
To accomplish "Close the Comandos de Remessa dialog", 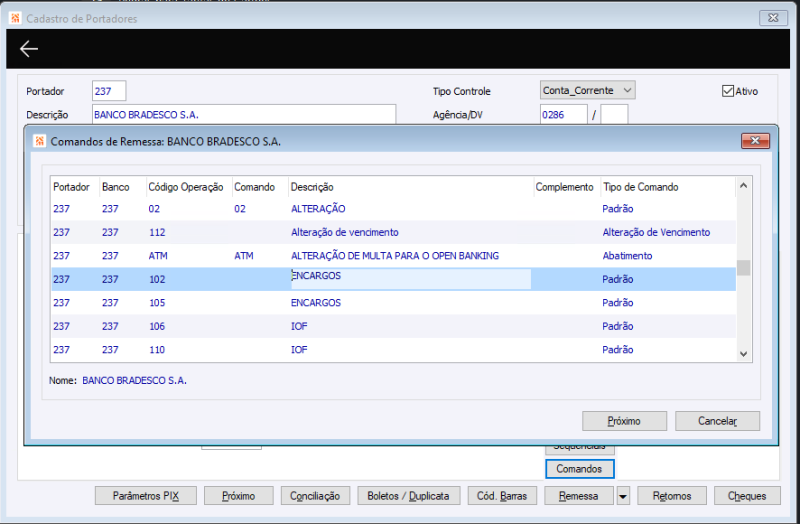I will pyautogui.click(x=755, y=141).
